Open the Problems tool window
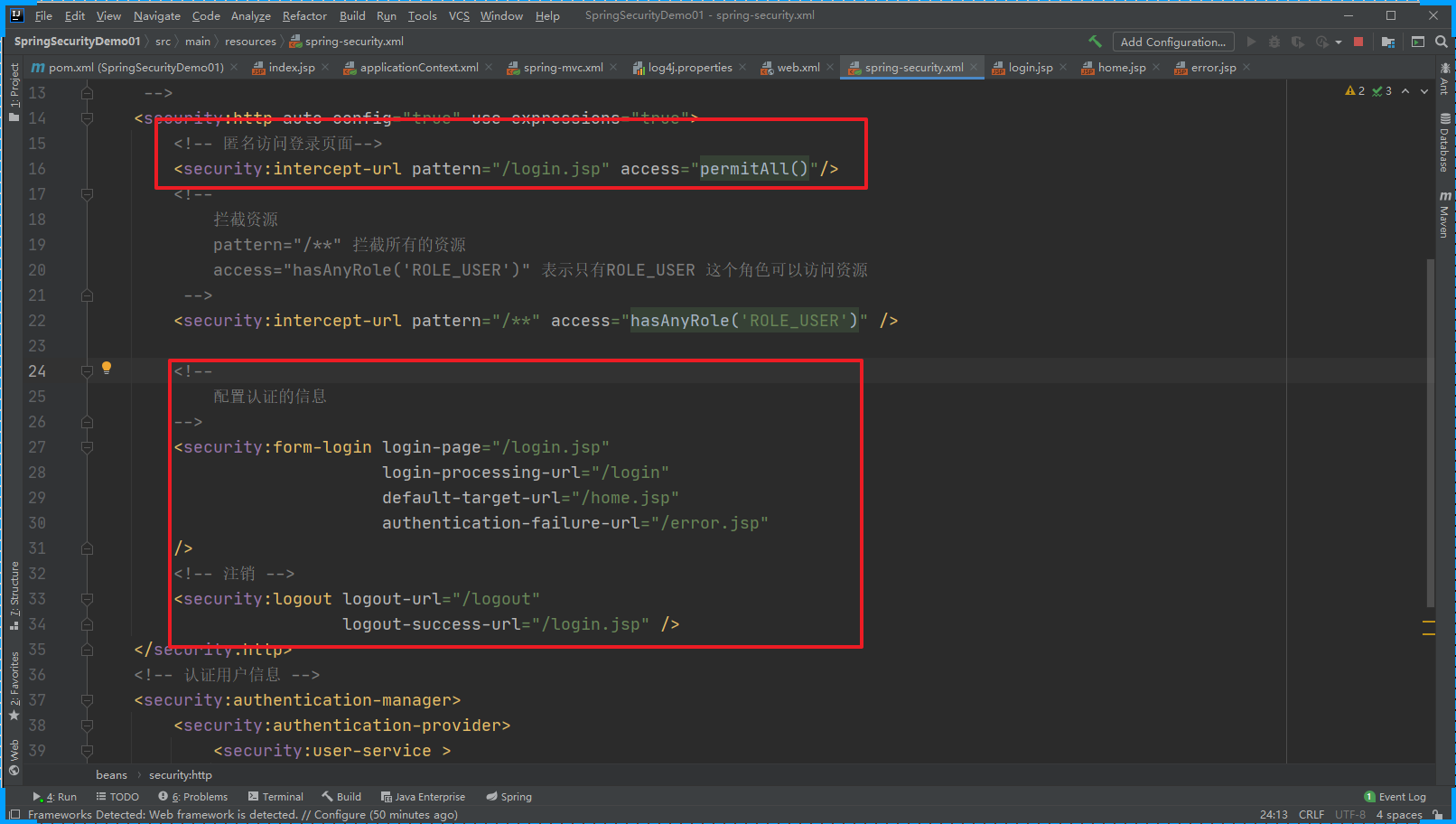The height and width of the screenshot is (824, 1456). (x=193, y=797)
